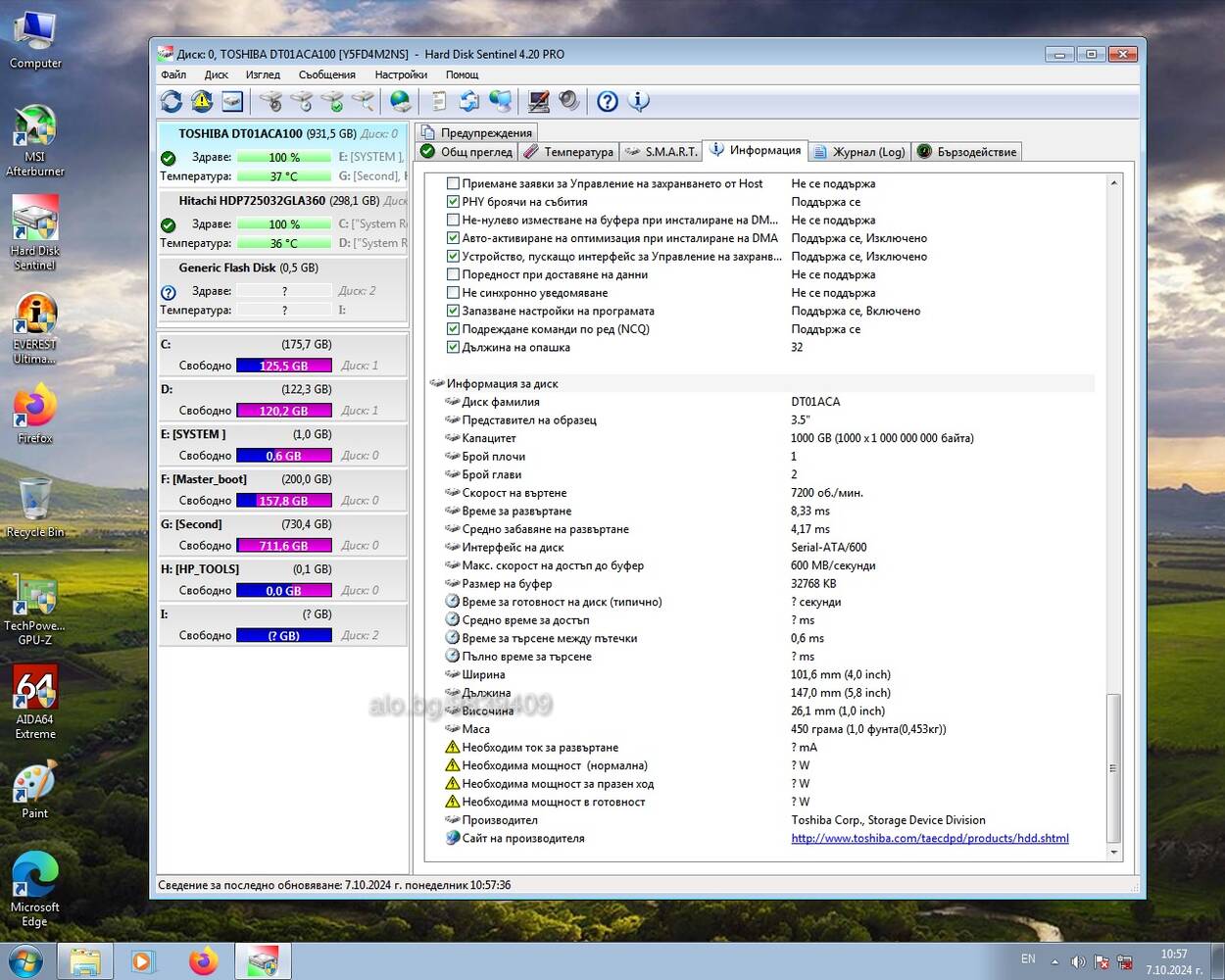Open the Диск menu
Image resolution: width=1225 pixels, height=980 pixels.
click(217, 74)
